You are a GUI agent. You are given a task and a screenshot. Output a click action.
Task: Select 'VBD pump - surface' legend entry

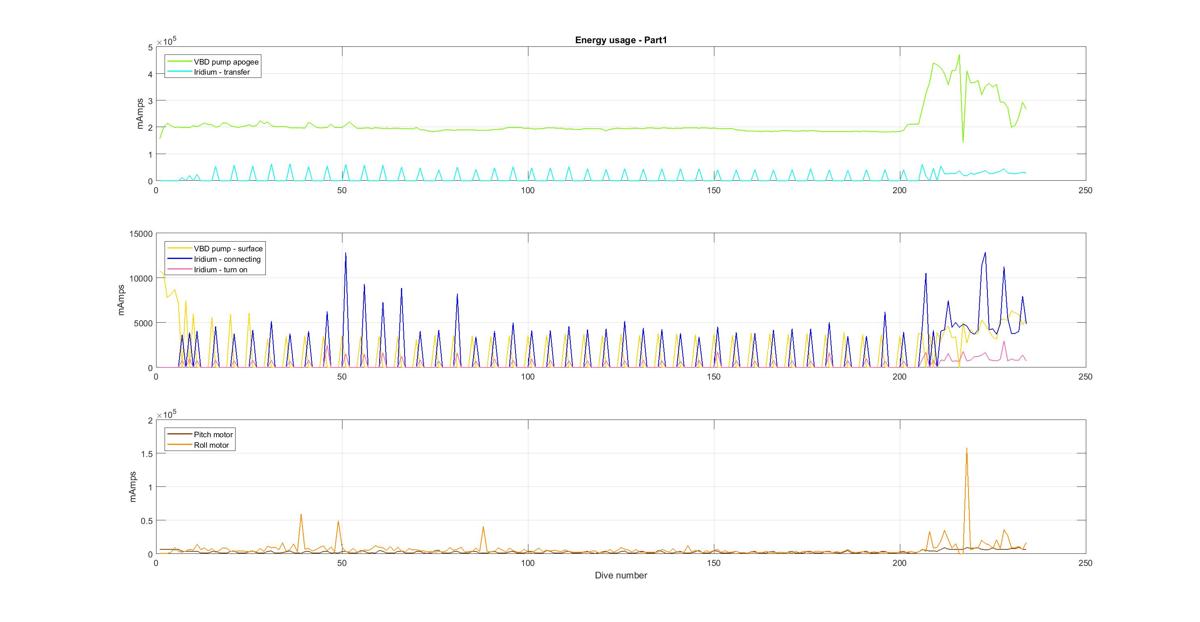click(x=214, y=248)
